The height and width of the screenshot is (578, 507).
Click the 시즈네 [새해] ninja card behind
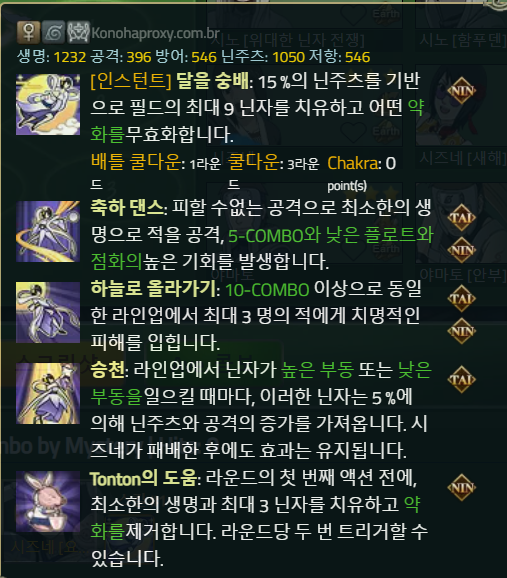point(462,159)
